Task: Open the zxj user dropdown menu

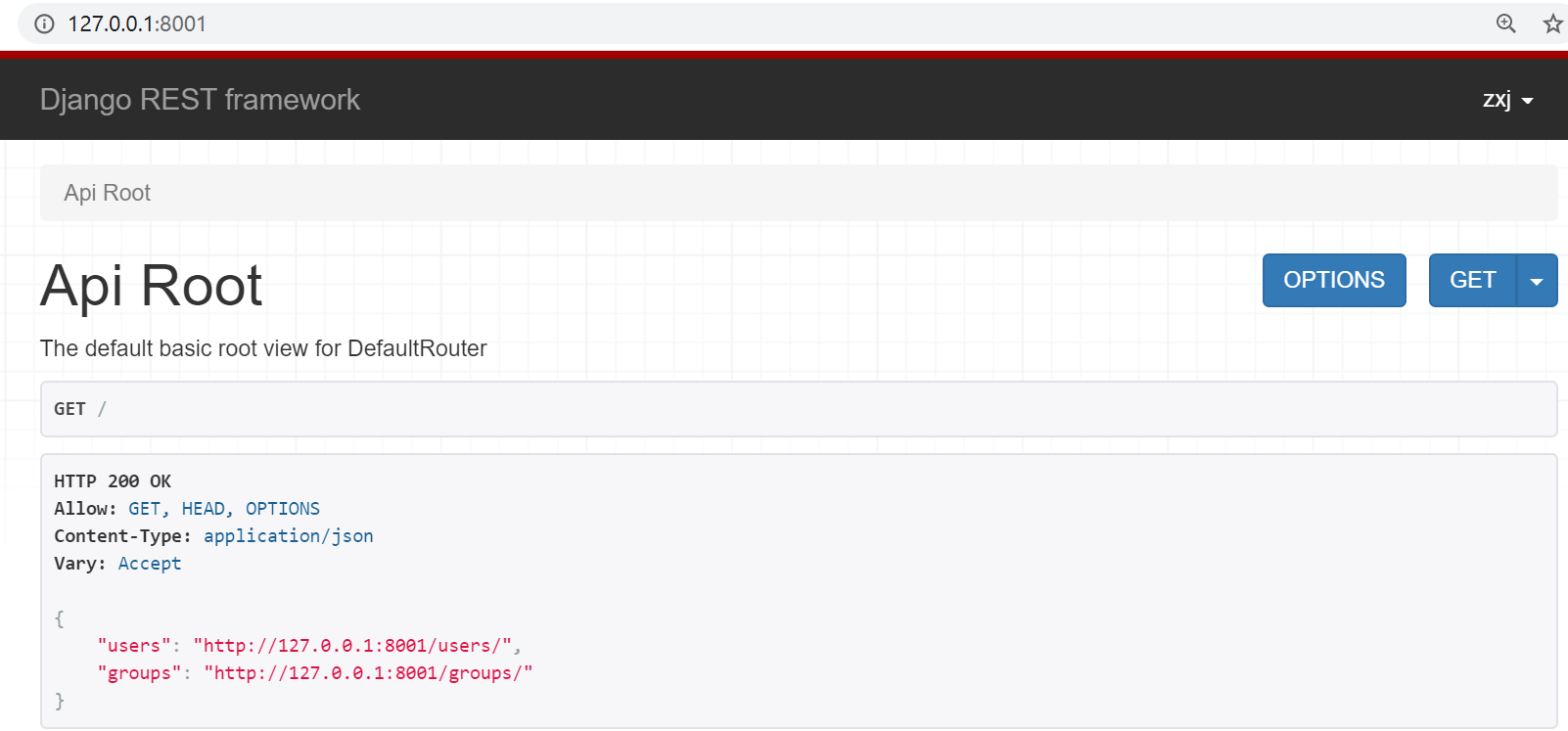Action: tap(1507, 100)
